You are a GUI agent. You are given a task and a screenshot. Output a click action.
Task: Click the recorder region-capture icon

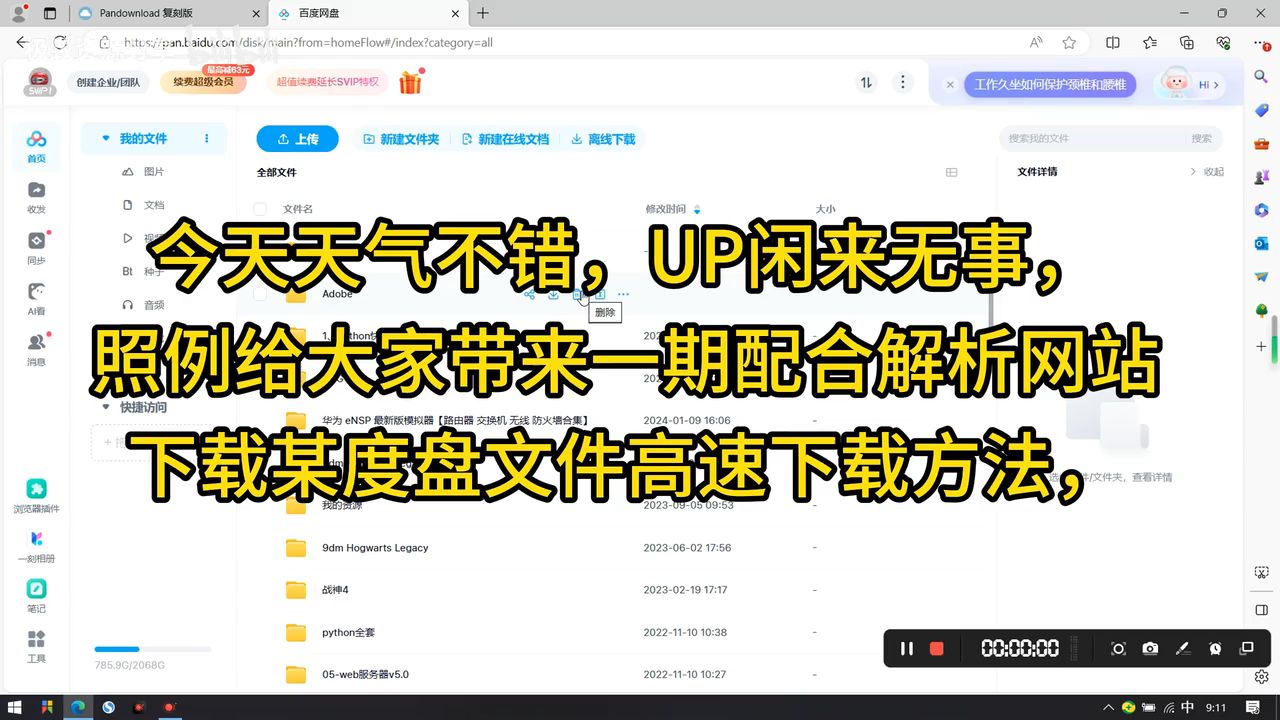[1118, 648]
